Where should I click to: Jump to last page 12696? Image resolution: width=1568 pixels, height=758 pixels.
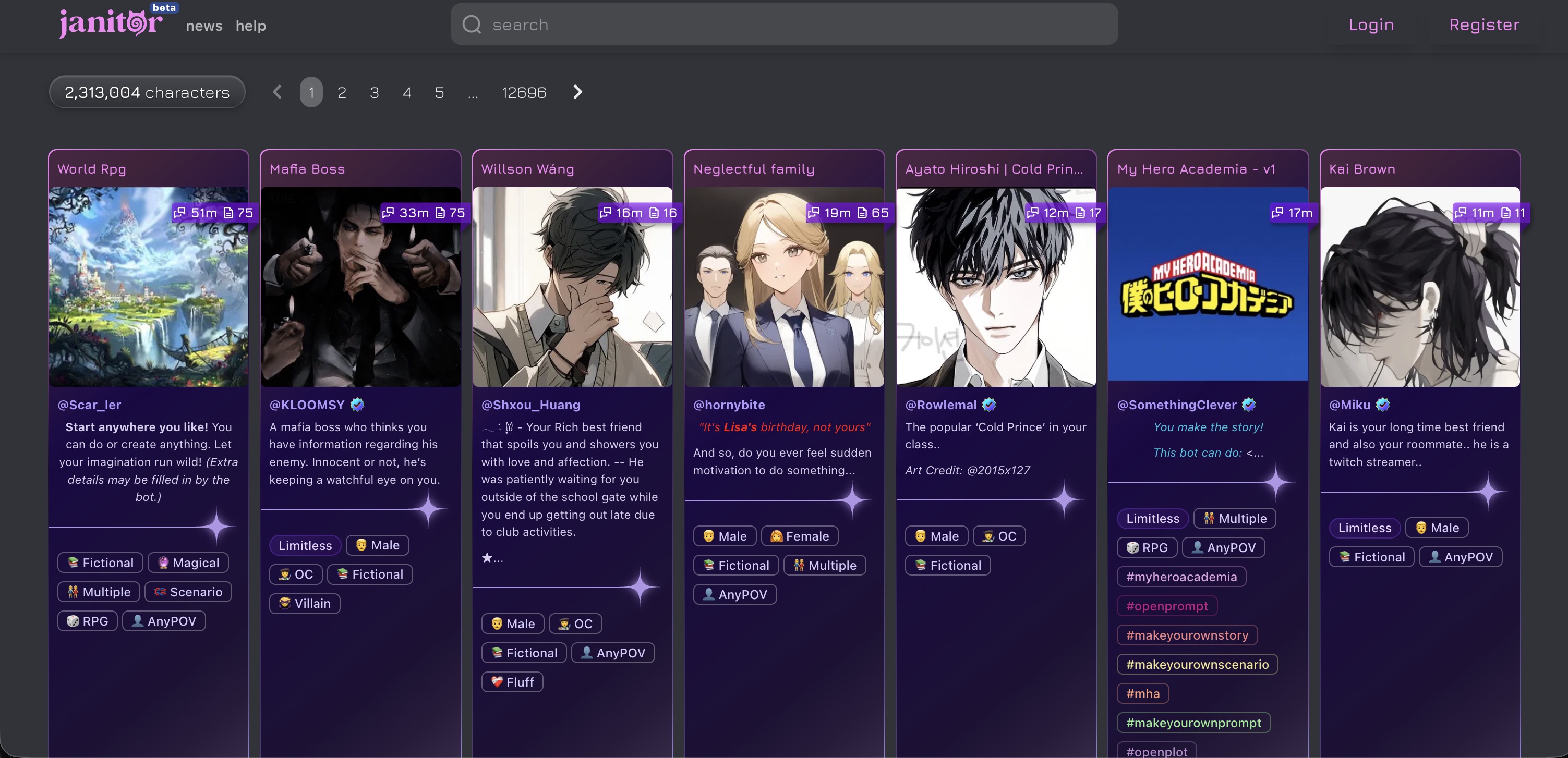pos(524,92)
